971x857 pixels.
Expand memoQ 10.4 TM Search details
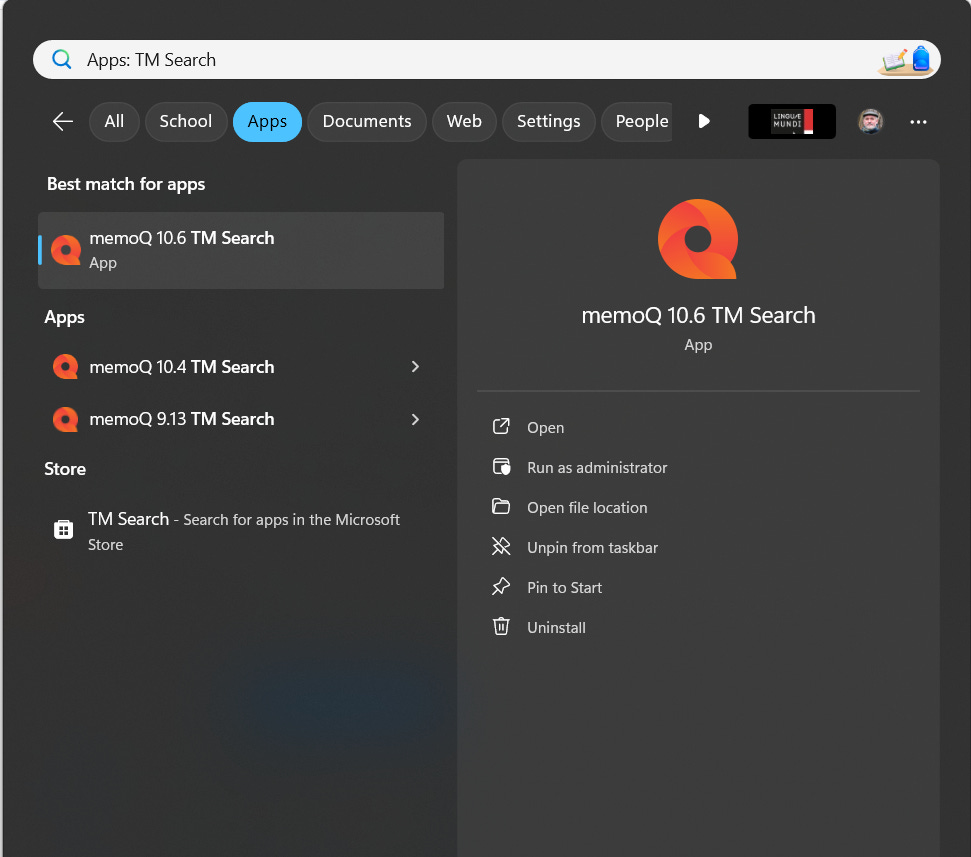[x=415, y=367]
